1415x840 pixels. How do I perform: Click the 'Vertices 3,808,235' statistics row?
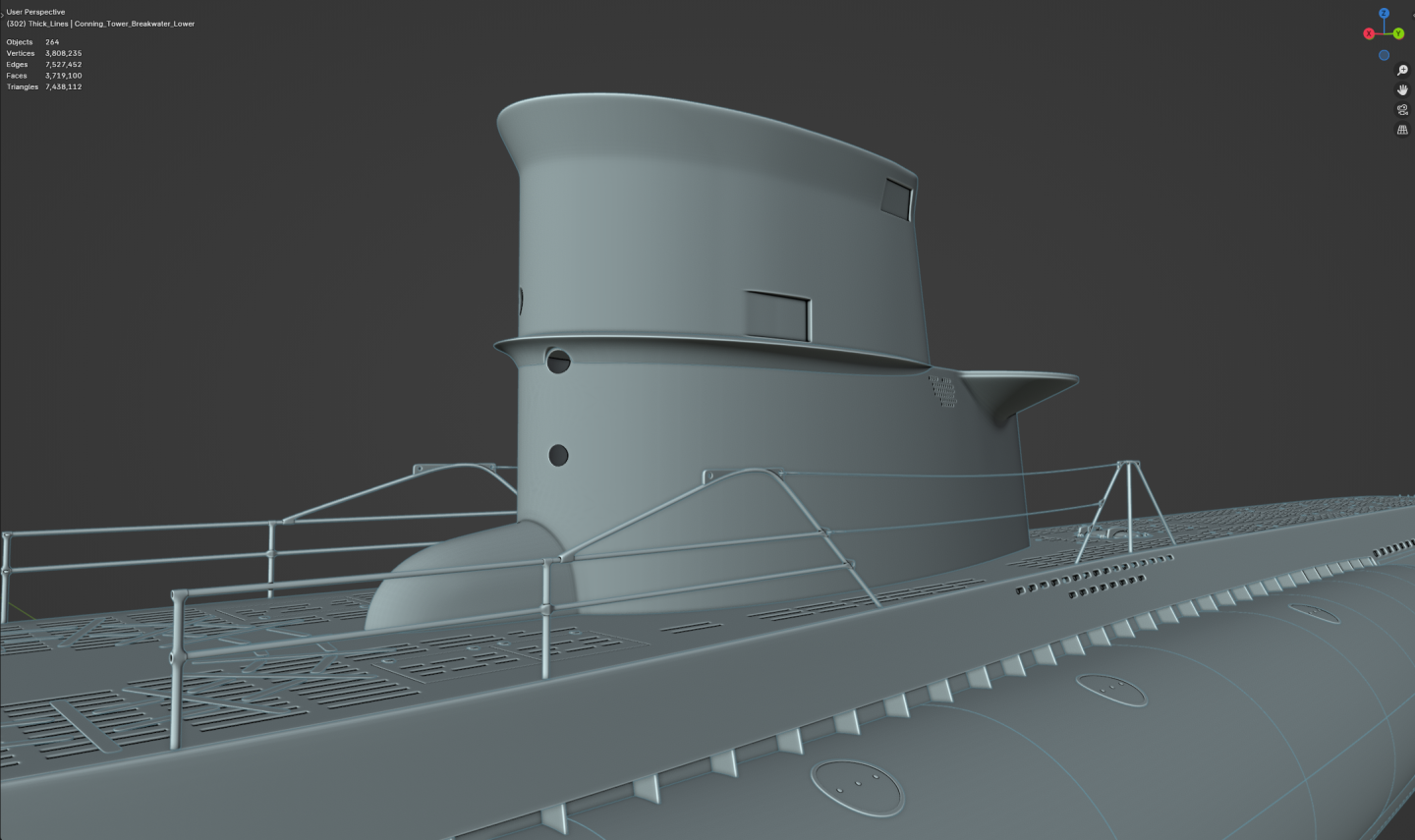coord(44,53)
